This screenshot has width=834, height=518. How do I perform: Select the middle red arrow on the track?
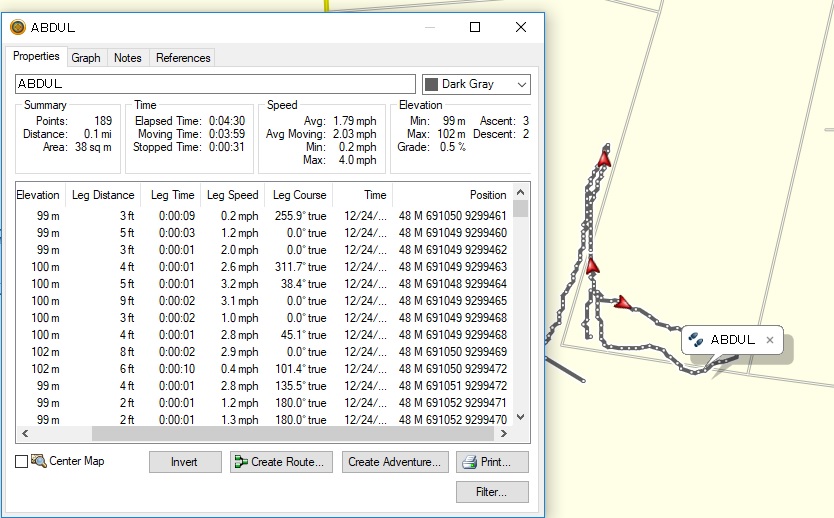[x=592, y=266]
